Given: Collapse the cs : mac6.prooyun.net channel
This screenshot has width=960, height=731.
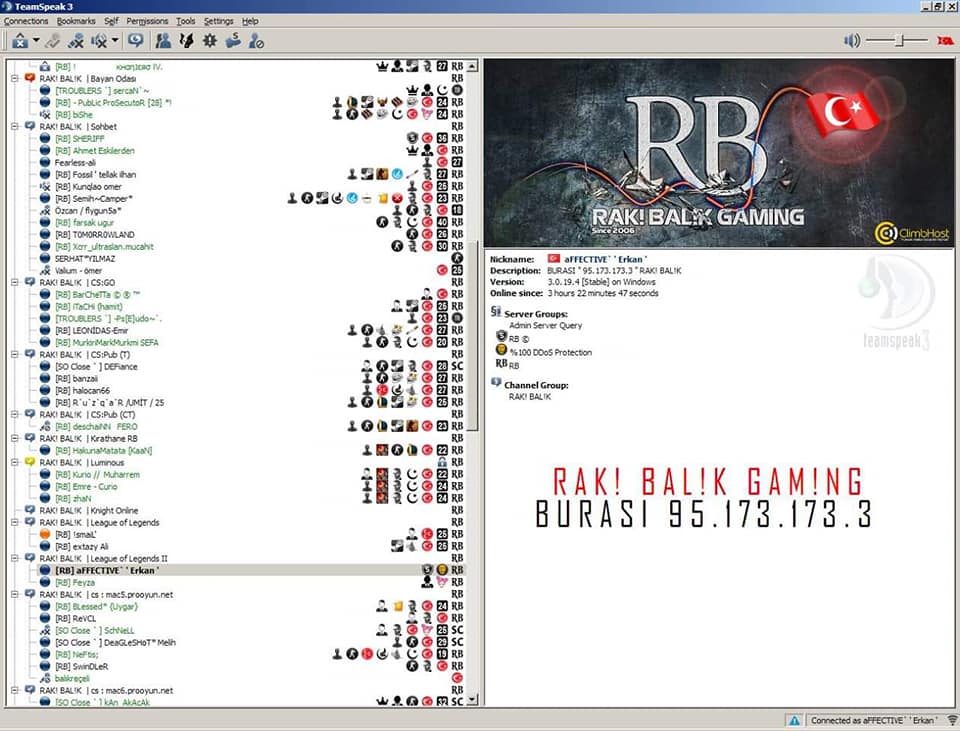Looking at the screenshot, I should tap(15, 690).
